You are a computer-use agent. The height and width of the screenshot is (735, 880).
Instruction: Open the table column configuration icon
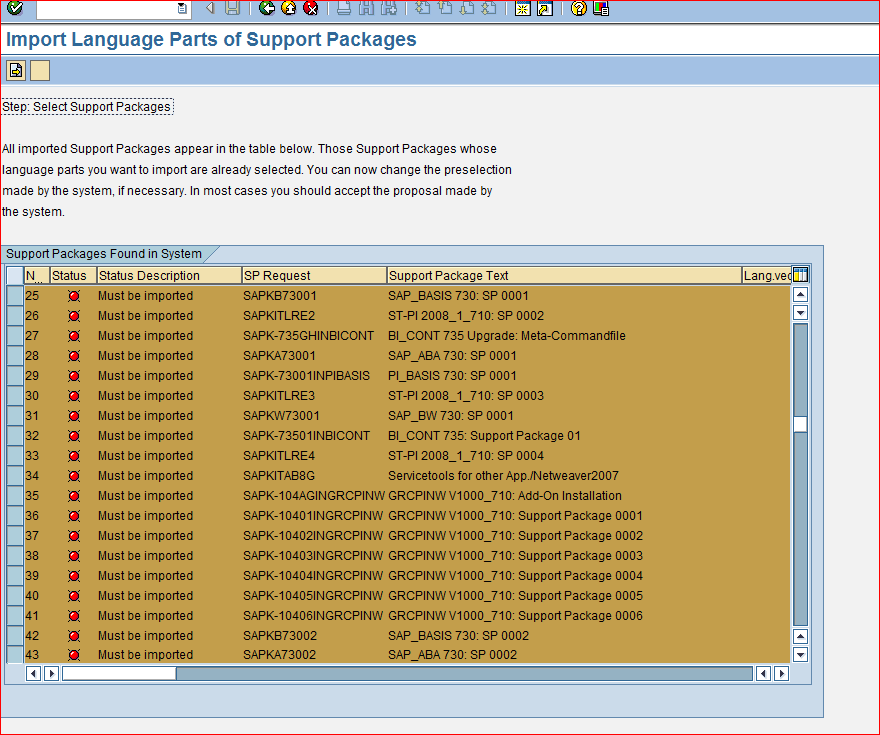pyautogui.click(x=800, y=275)
